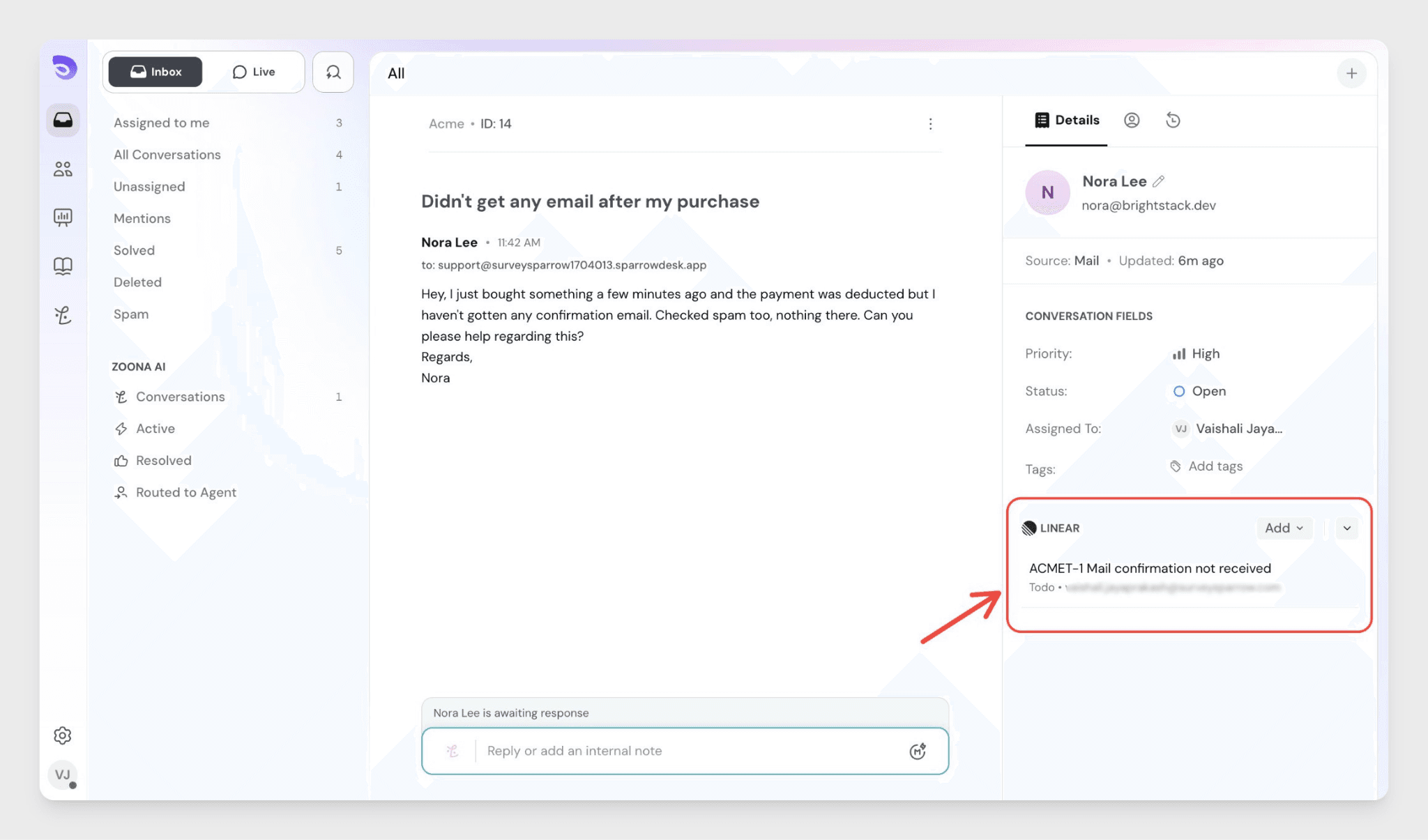Change the Open status field
This screenshot has height=840, width=1428.
(x=1200, y=391)
